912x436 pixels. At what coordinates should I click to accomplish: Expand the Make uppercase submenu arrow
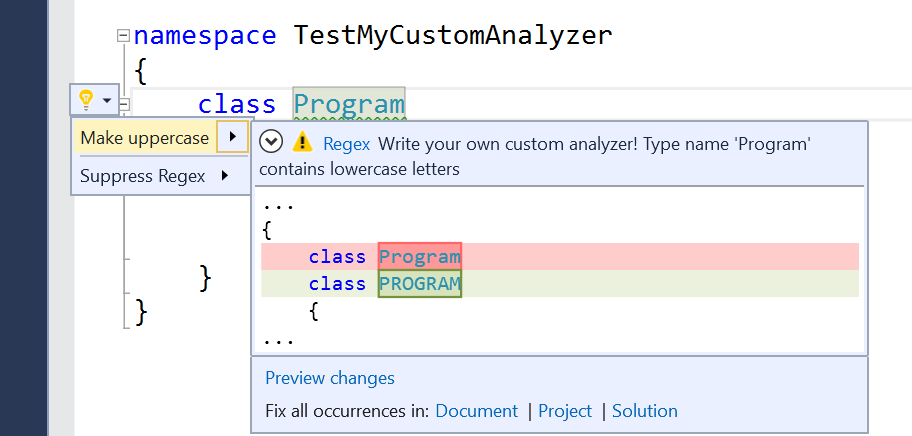[x=233, y=137]
